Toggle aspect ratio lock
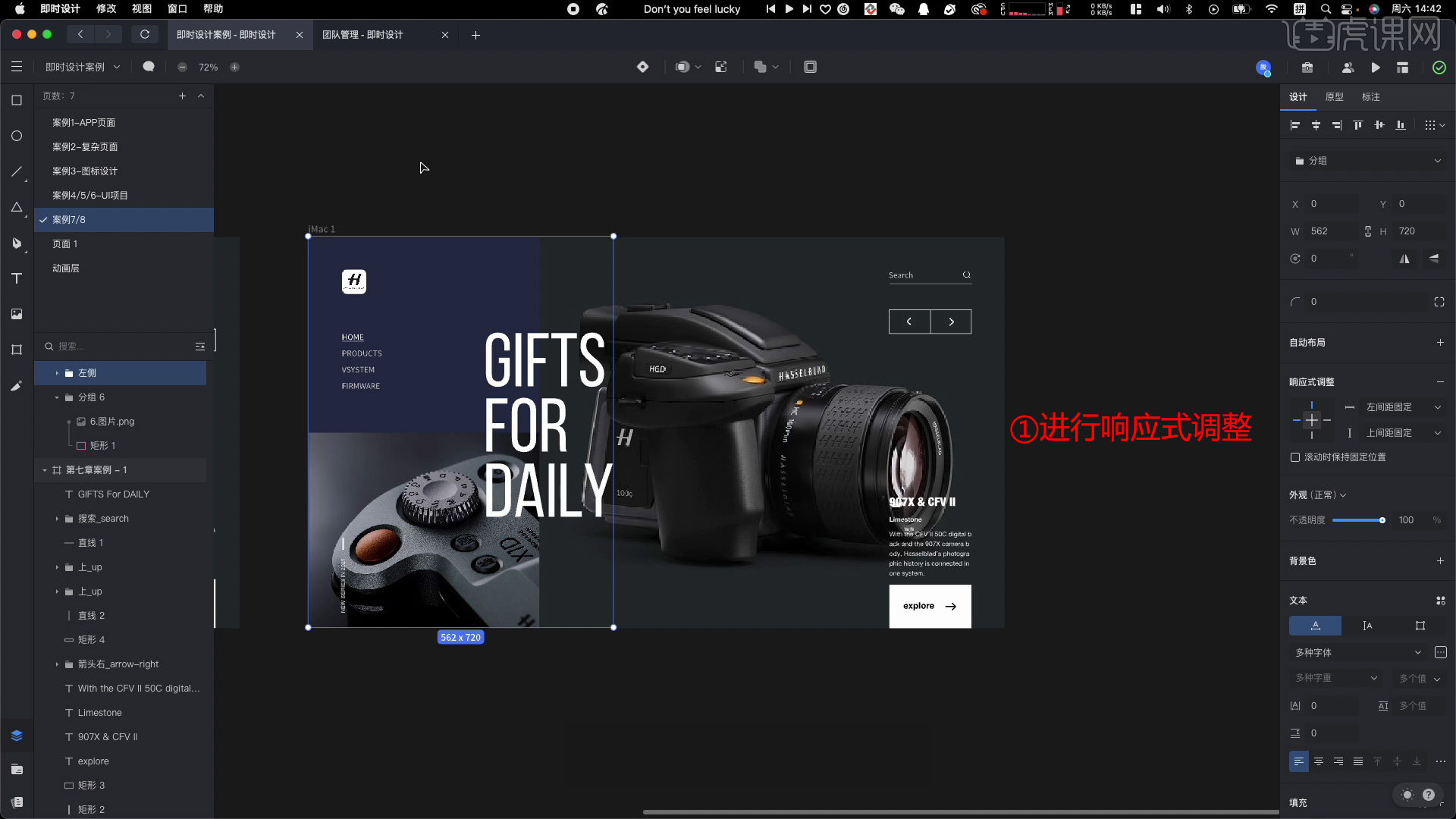Viewport: 1456px width, 819px height. click(x=1368, y=231)
